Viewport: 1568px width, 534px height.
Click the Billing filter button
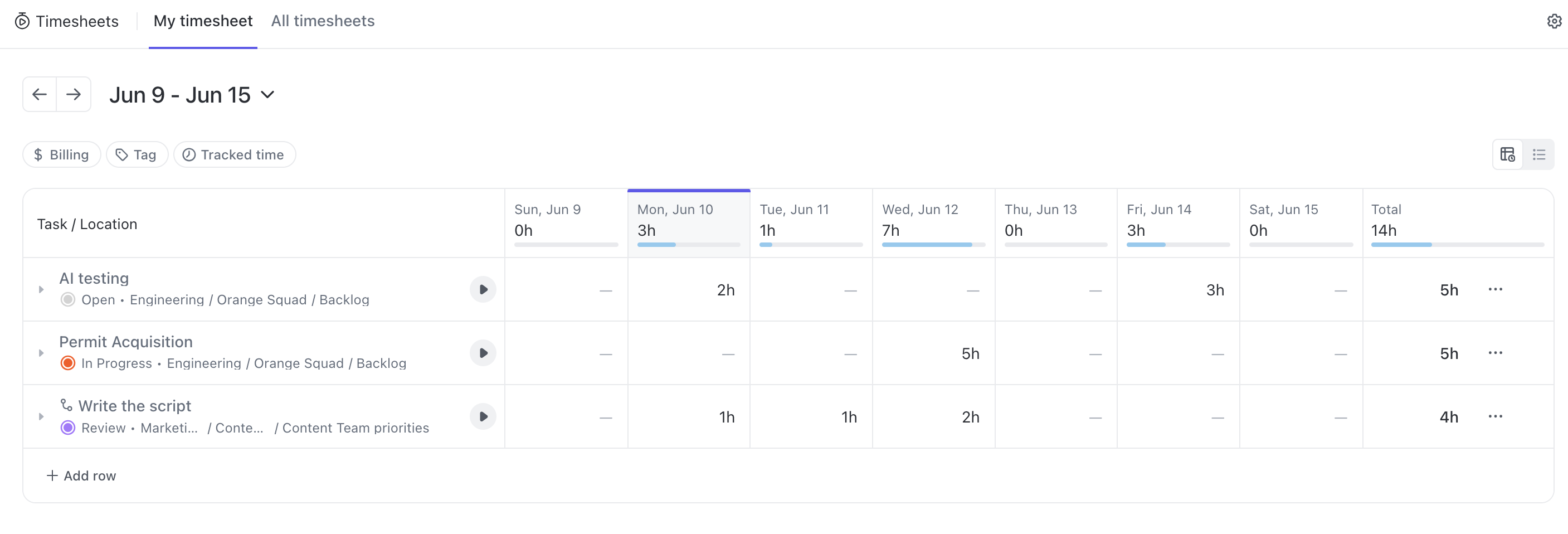(x=61, y=154)
